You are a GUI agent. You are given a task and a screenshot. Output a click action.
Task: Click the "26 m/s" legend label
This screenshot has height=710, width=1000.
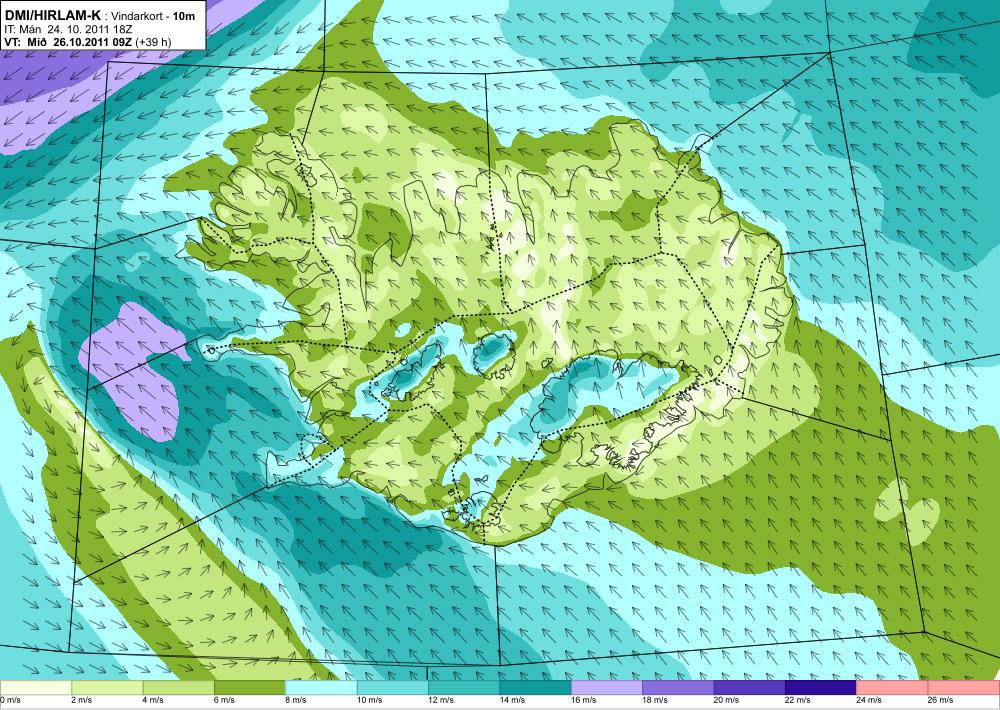click(x=941, y=700)
